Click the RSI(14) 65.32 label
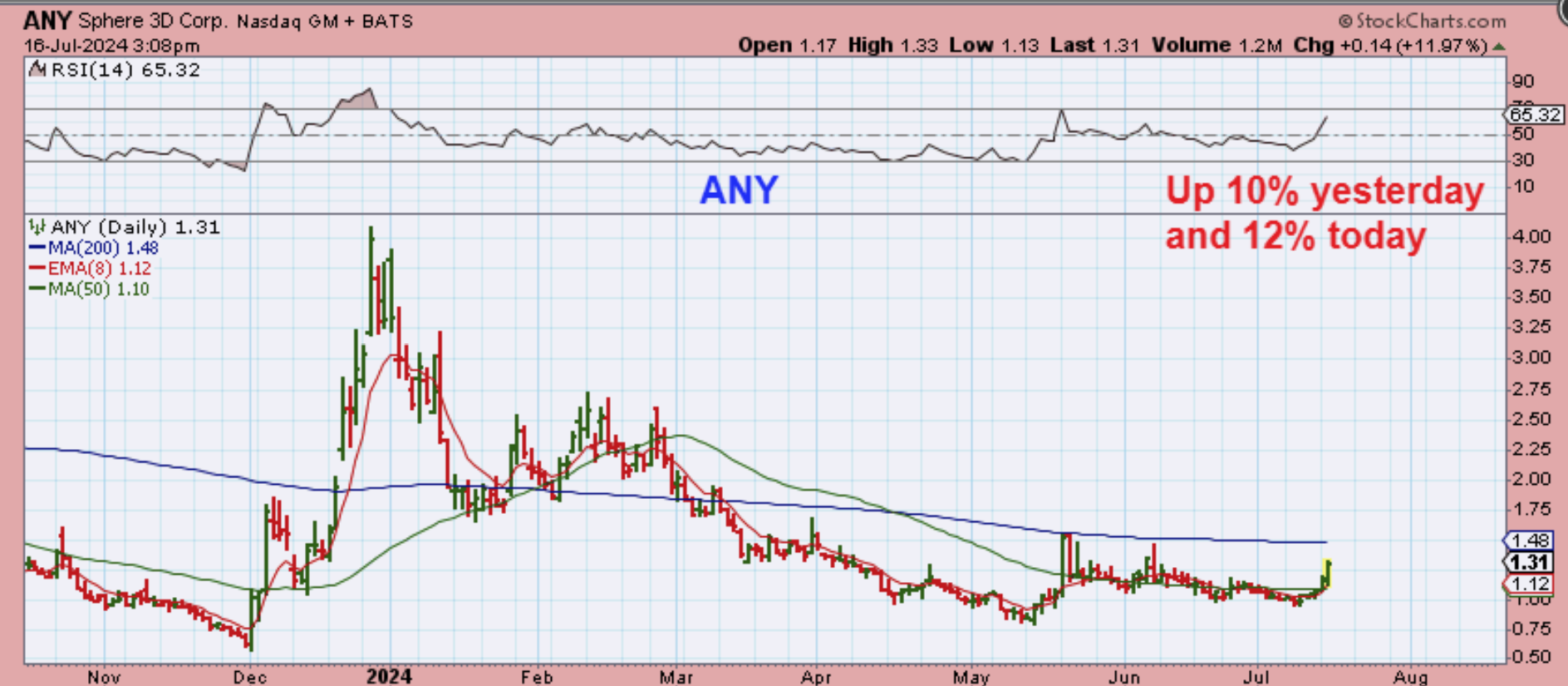 tap(125, 70)
